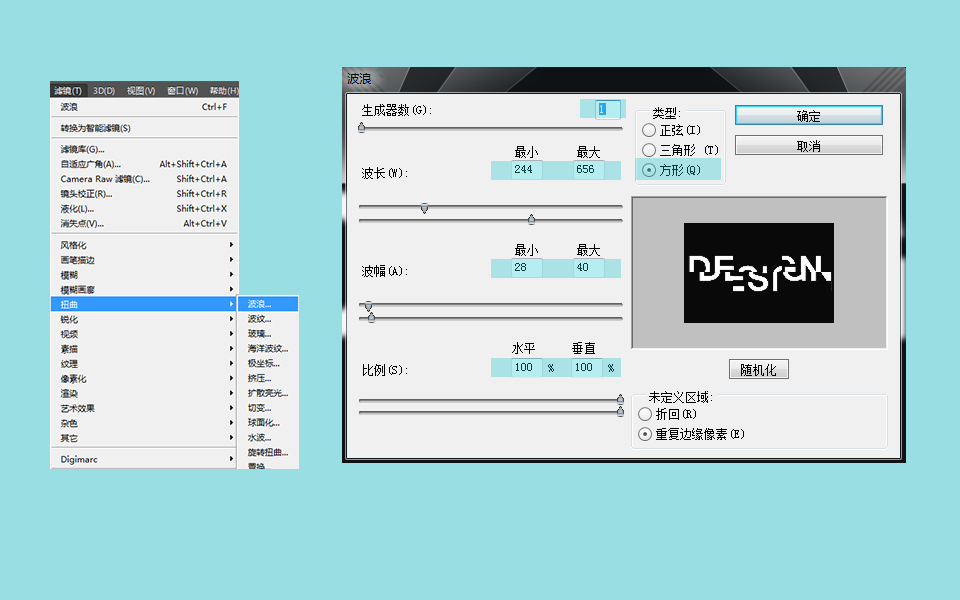Expand the 像素化 pixelate submenu
Screen dimensions: 960x600
click(144, 378)
